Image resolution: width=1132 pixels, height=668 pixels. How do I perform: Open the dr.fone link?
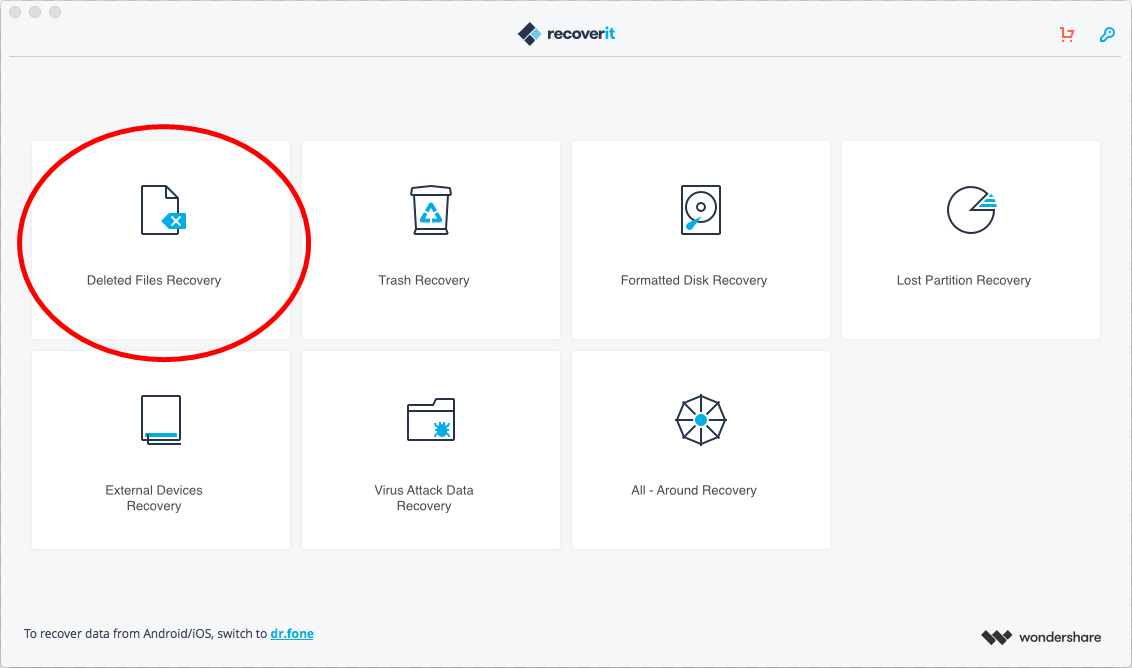point(292,633)
